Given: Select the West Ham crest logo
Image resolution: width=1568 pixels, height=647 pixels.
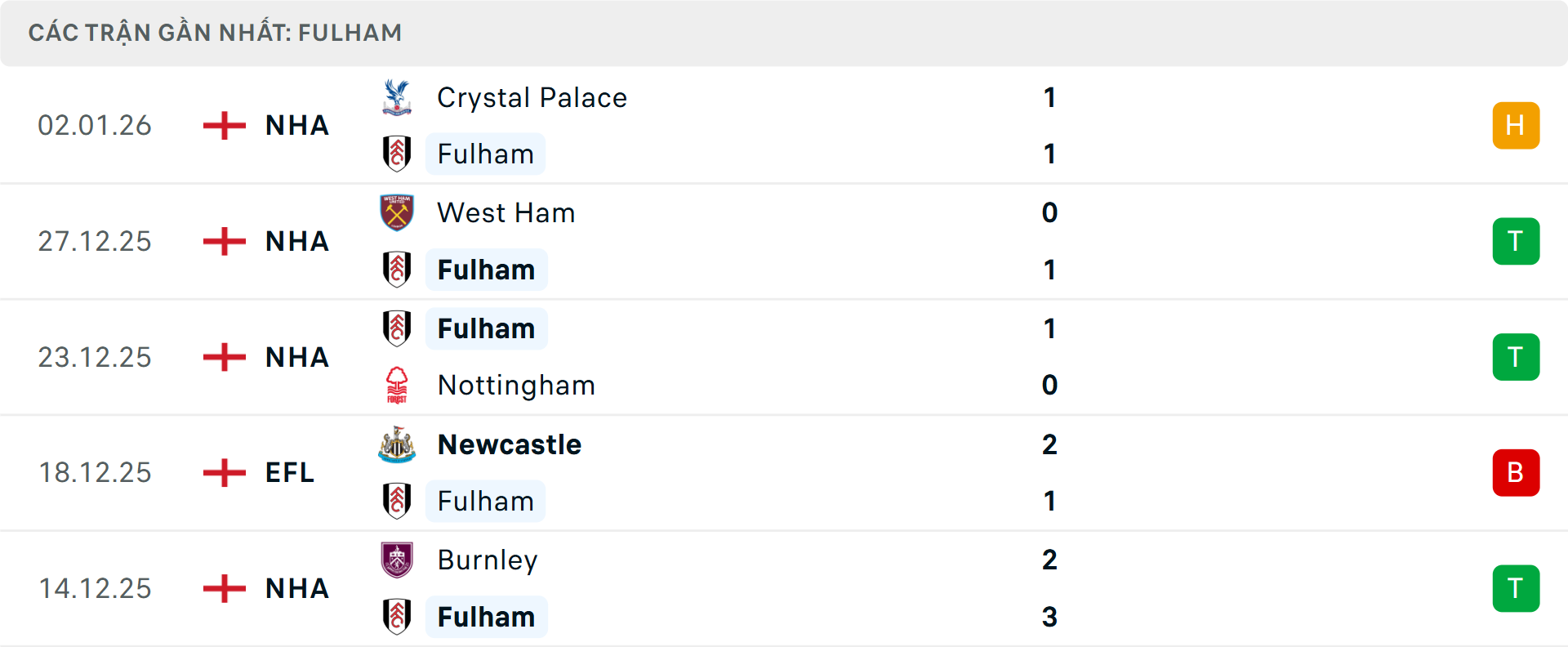Looking at the screenshot, I should 398,212.
